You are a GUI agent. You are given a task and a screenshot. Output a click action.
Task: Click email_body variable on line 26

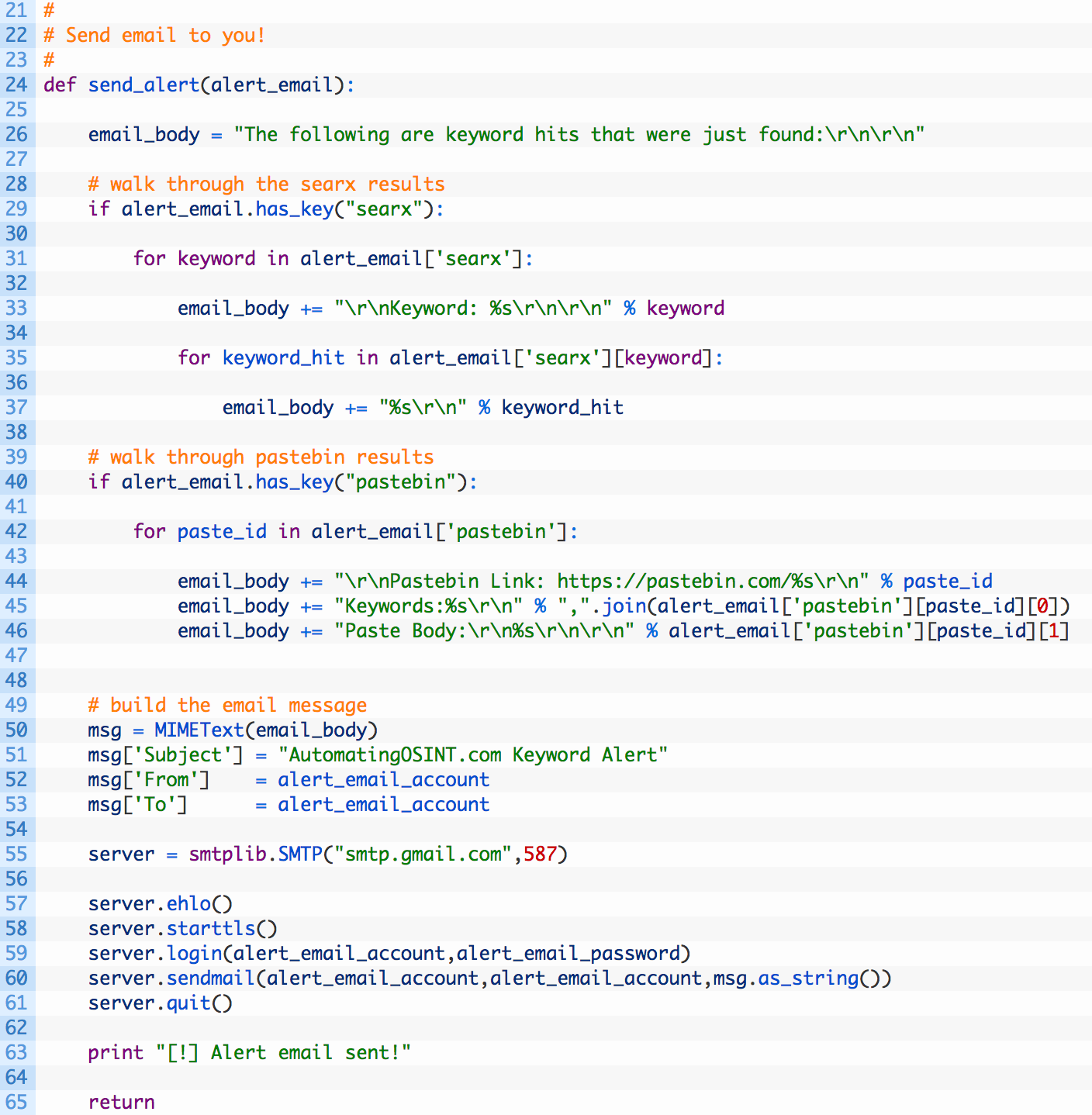coord(143,134)
